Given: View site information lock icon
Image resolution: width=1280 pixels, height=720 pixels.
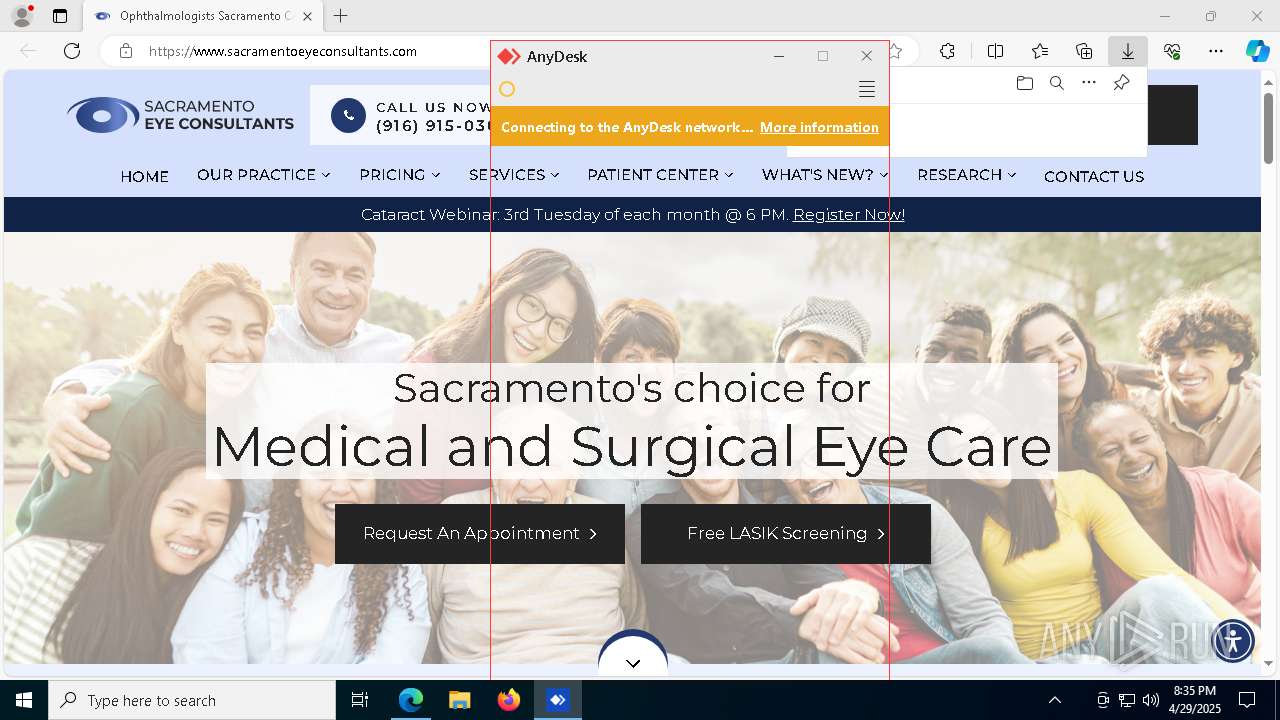Looking at the screenshot, I should (126, 51).
